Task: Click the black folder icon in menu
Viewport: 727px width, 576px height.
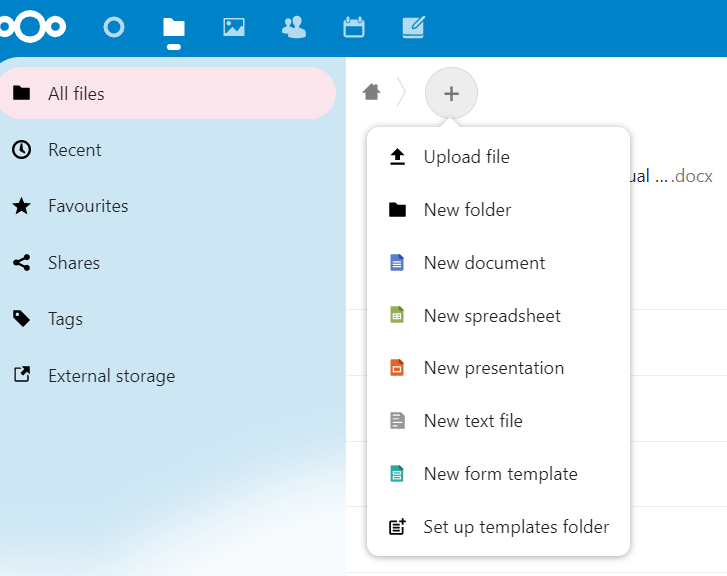Action: [x=397, y=210]
